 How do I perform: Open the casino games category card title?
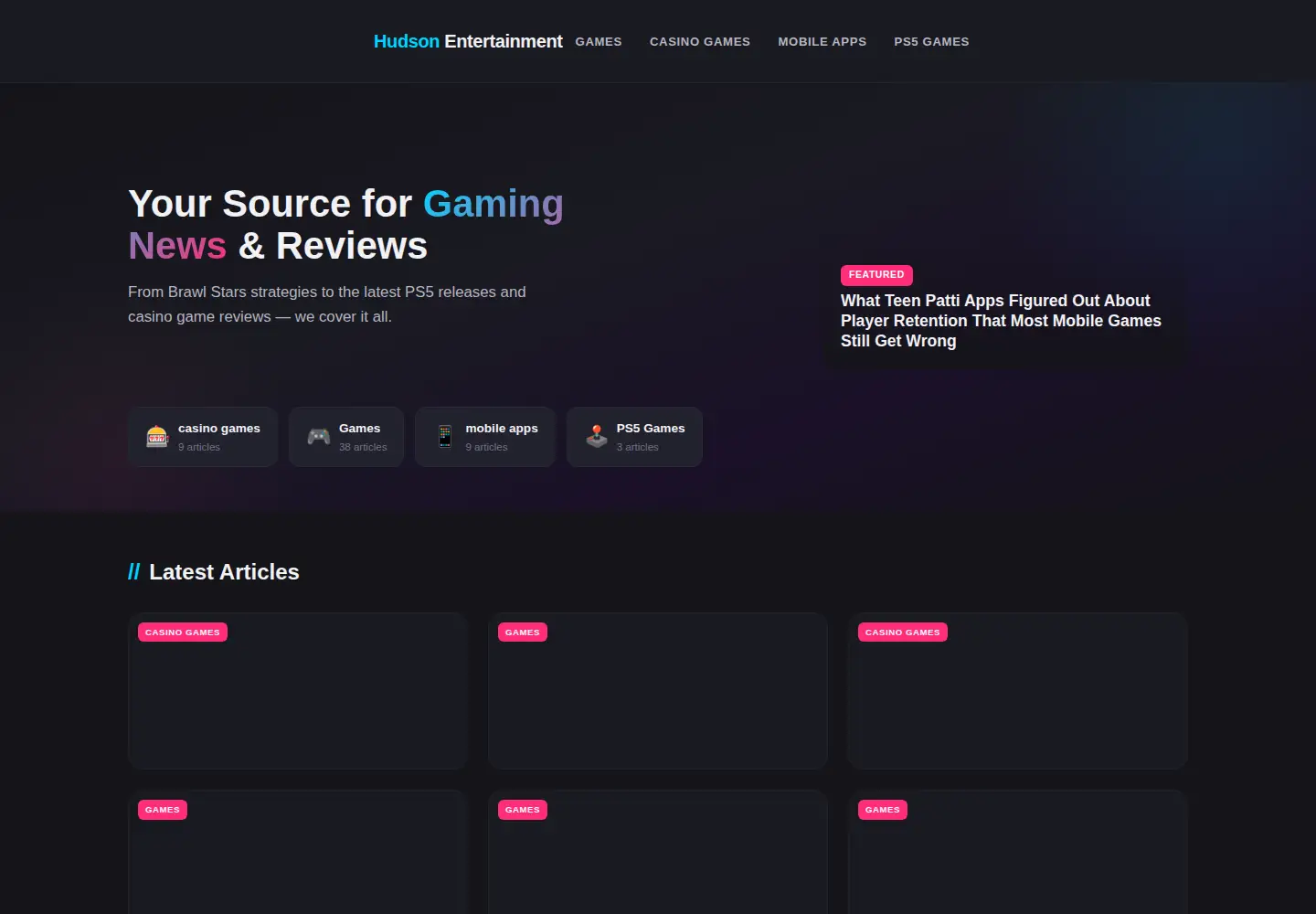(219, 429)
